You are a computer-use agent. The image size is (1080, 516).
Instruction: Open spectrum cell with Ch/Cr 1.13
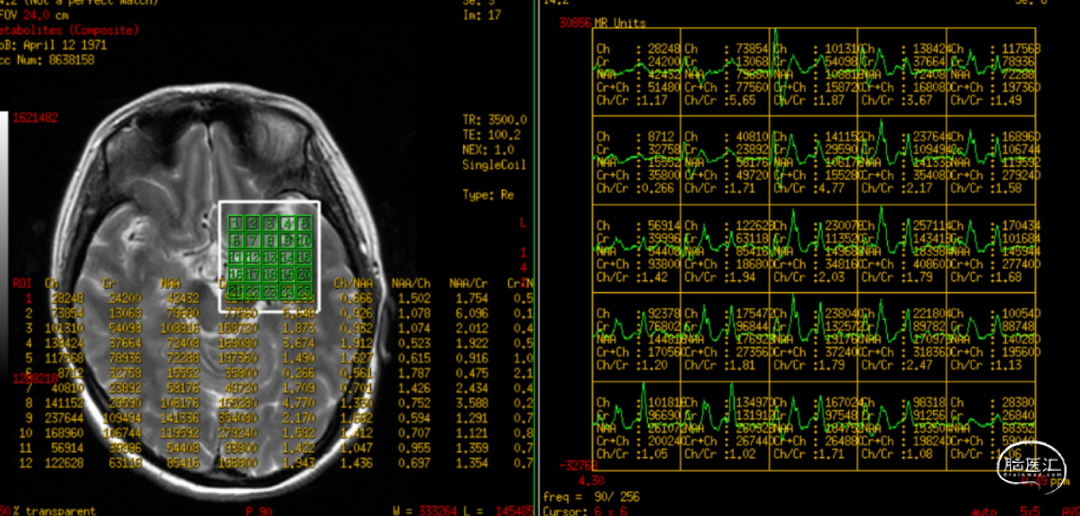click(x=990, y=338)
